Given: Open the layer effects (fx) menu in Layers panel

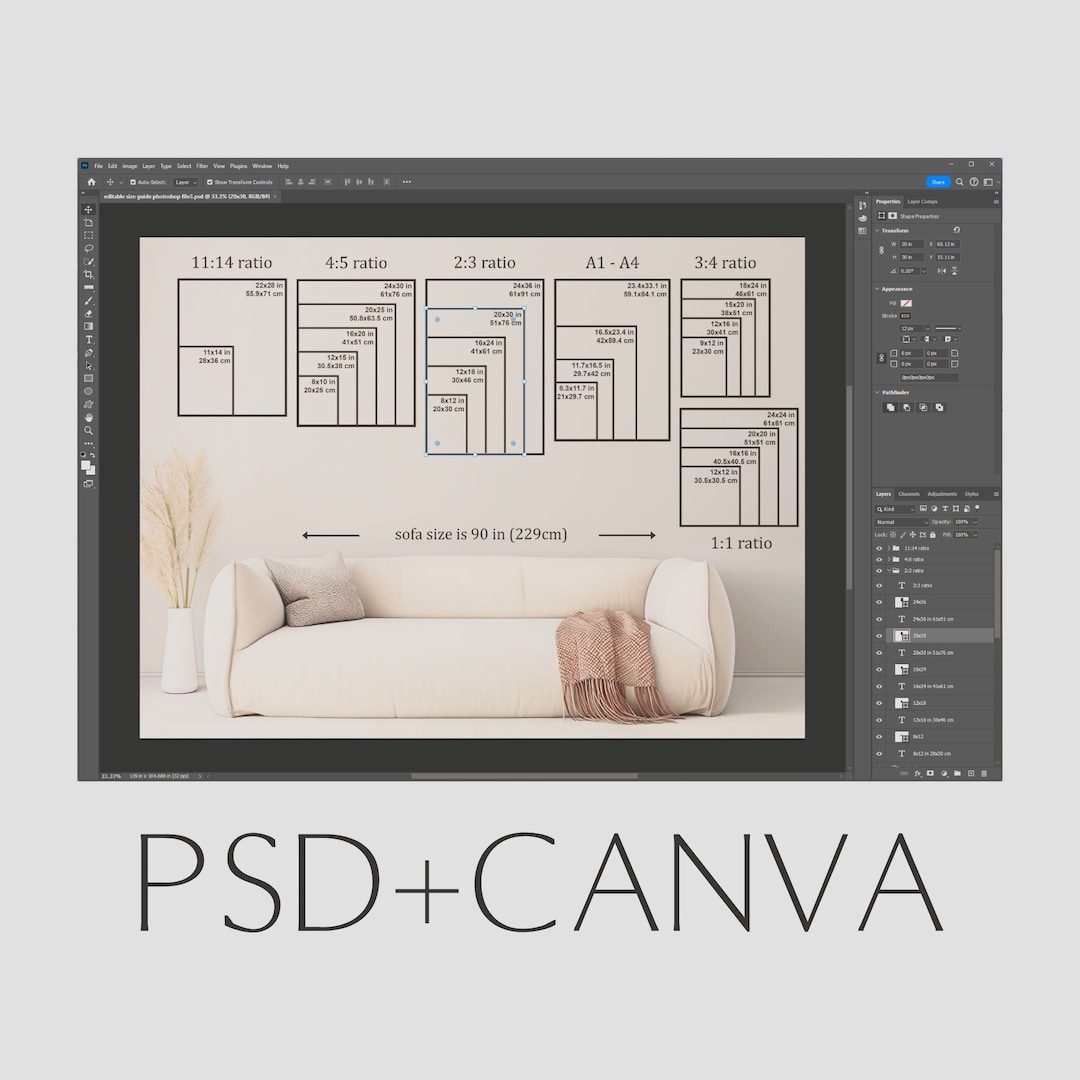Looking at the screenshot, I should 917,774.
